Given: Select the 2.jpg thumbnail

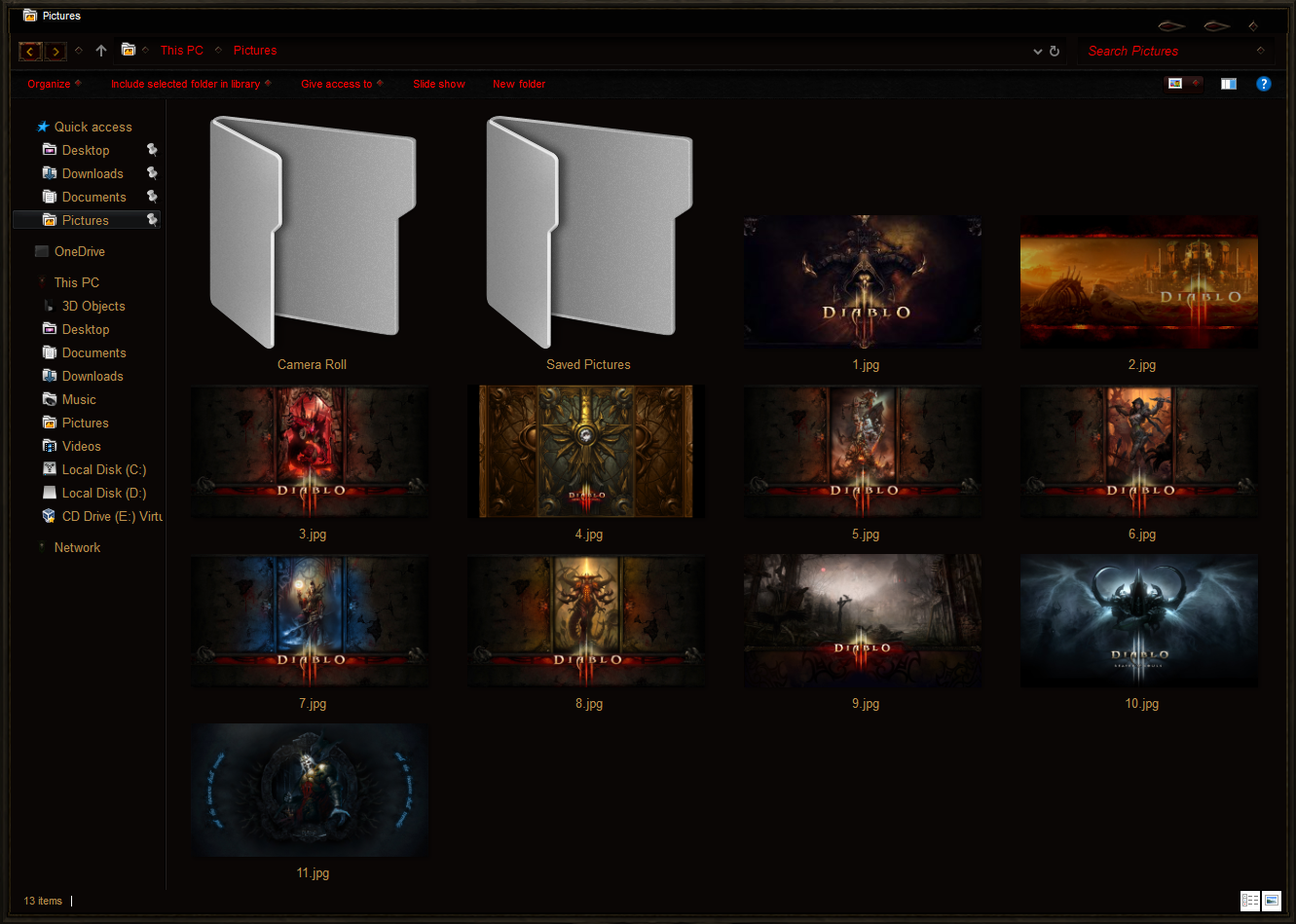Looking at the screenshot, I should [x=1139, y=281].
